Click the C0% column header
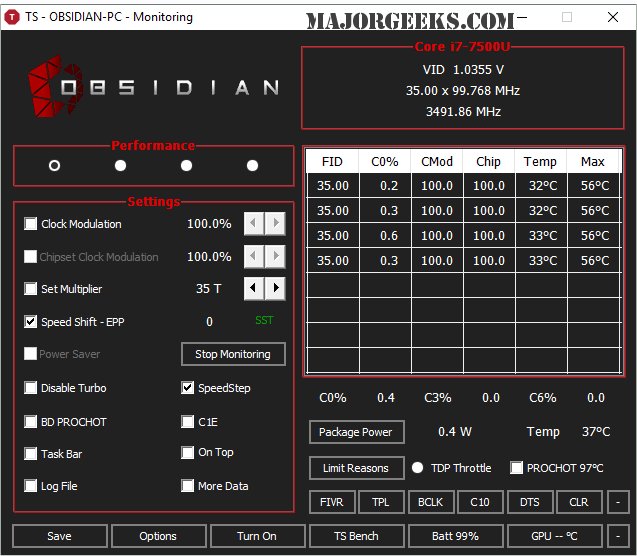 click(385, 162)
